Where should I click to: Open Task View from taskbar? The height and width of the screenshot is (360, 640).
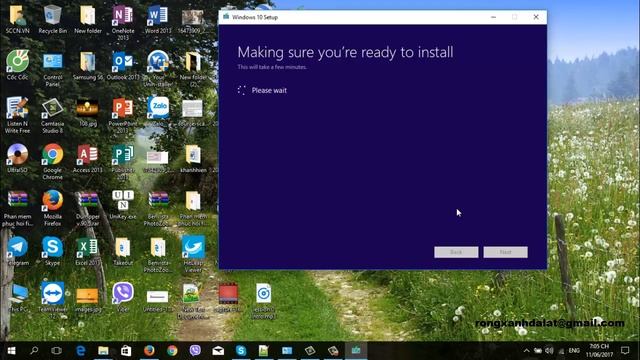tap(57, 351)
